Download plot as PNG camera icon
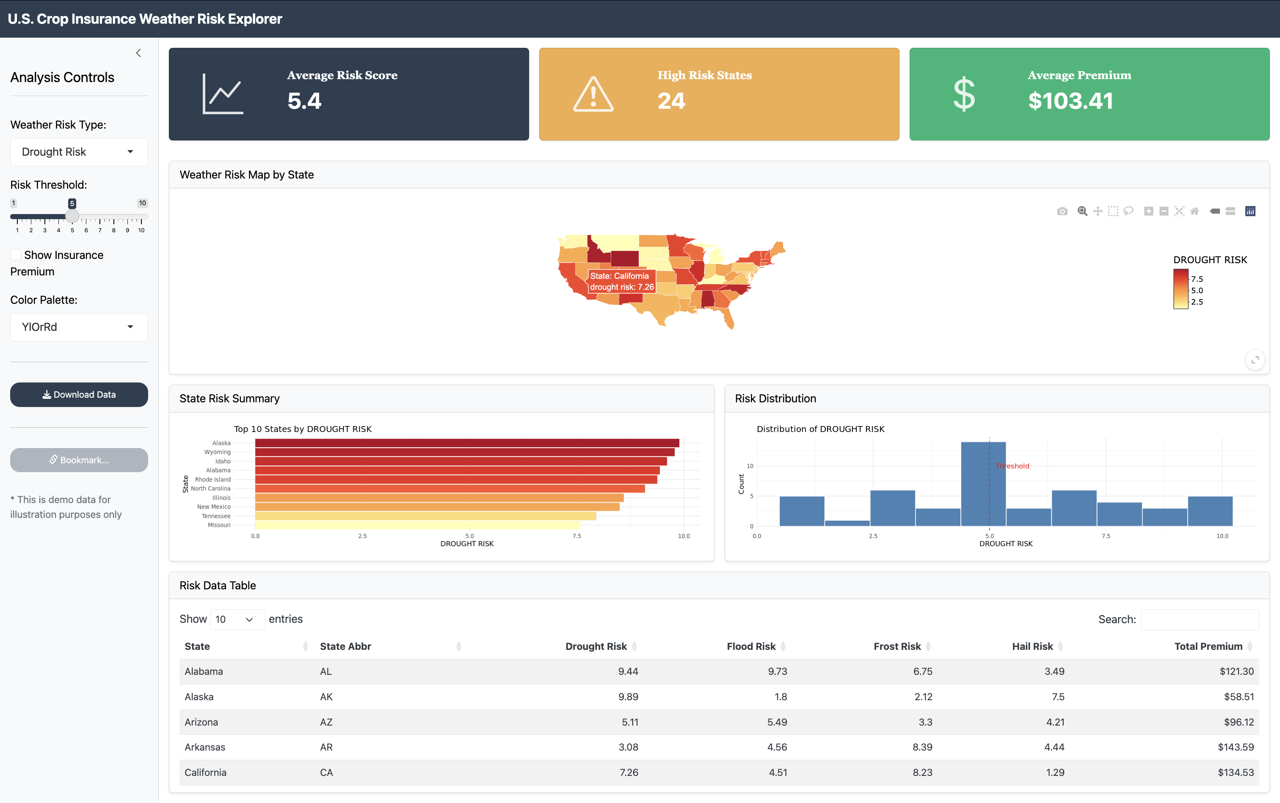1280x803 pixels. pos(1062,211)
